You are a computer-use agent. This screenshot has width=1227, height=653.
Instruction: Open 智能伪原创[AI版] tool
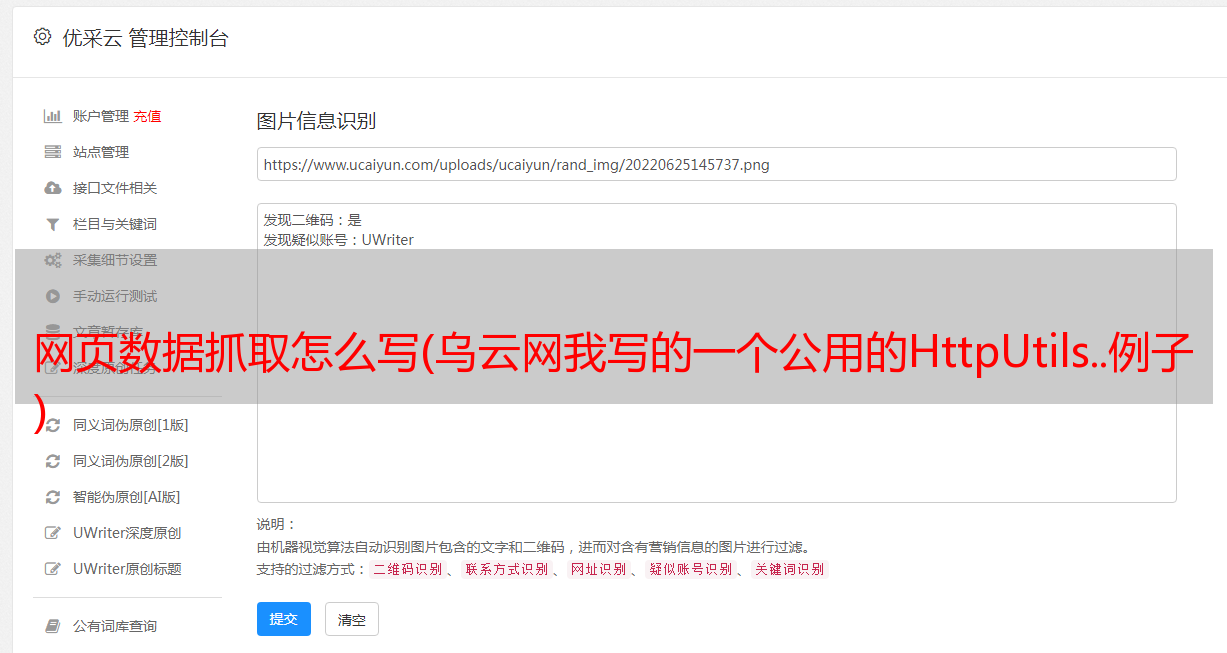(126, 497)
